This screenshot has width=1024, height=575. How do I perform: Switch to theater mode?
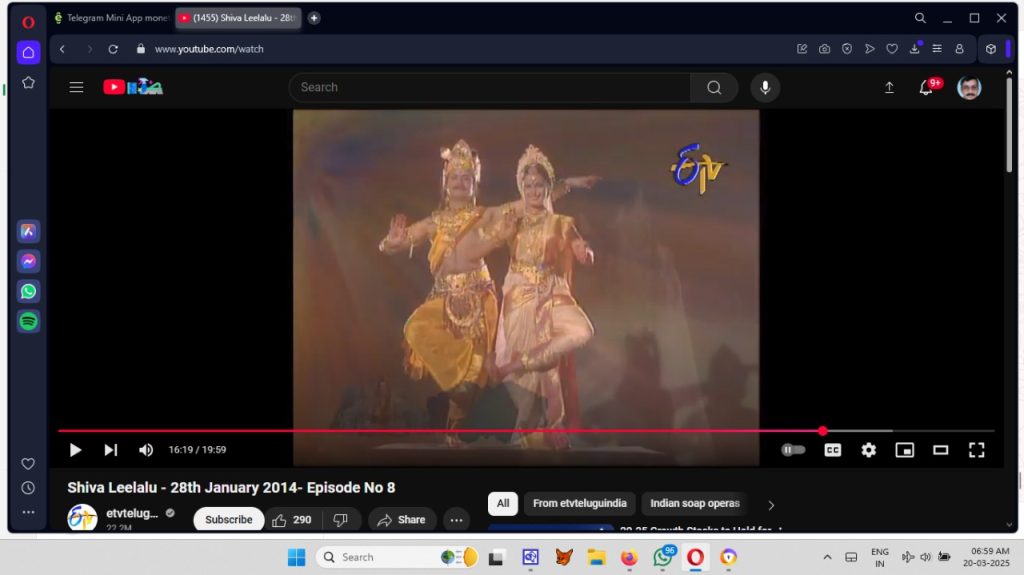[x=940, y=450]
